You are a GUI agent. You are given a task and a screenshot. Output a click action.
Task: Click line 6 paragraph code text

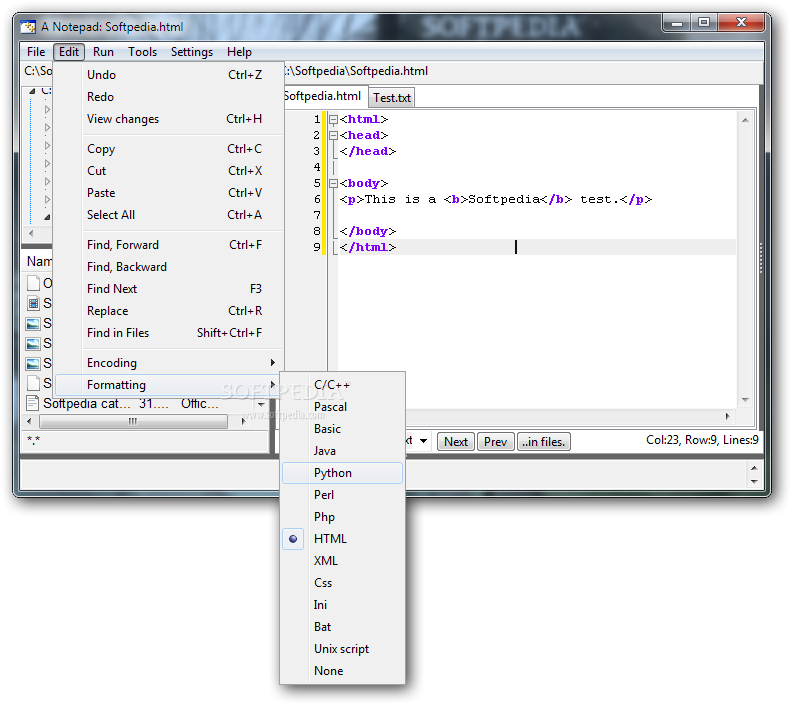click(x=496, y=199)
